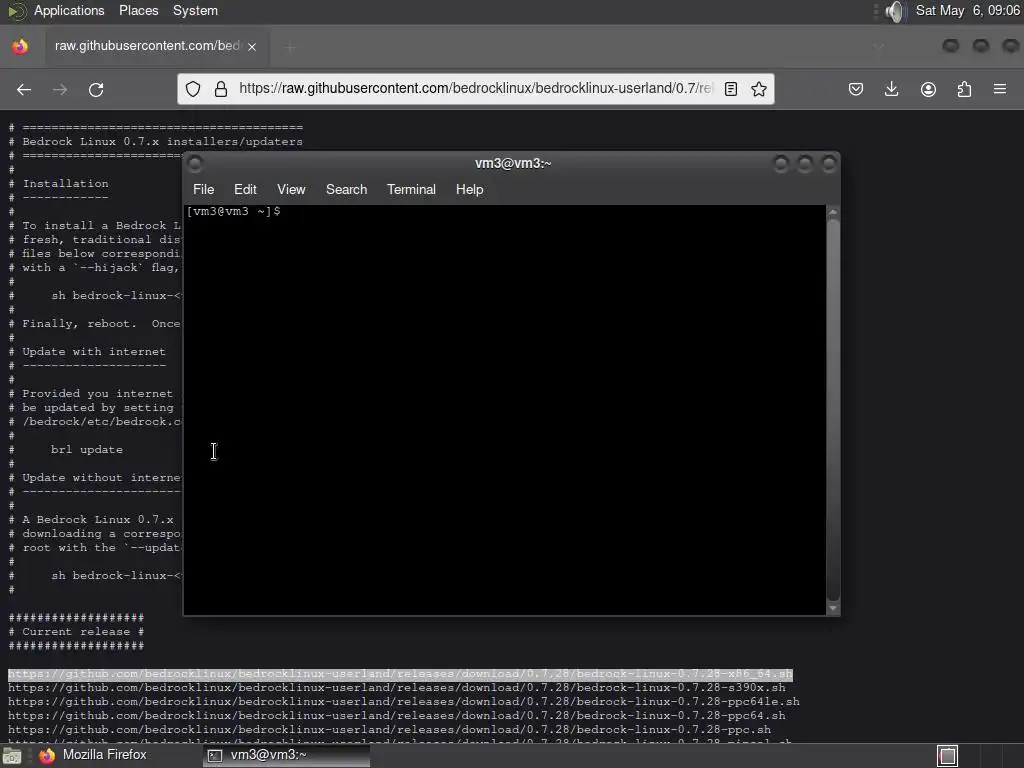Click 'Bedrock Linux 0.7.x installers/updaters' heading

(162, 141)
